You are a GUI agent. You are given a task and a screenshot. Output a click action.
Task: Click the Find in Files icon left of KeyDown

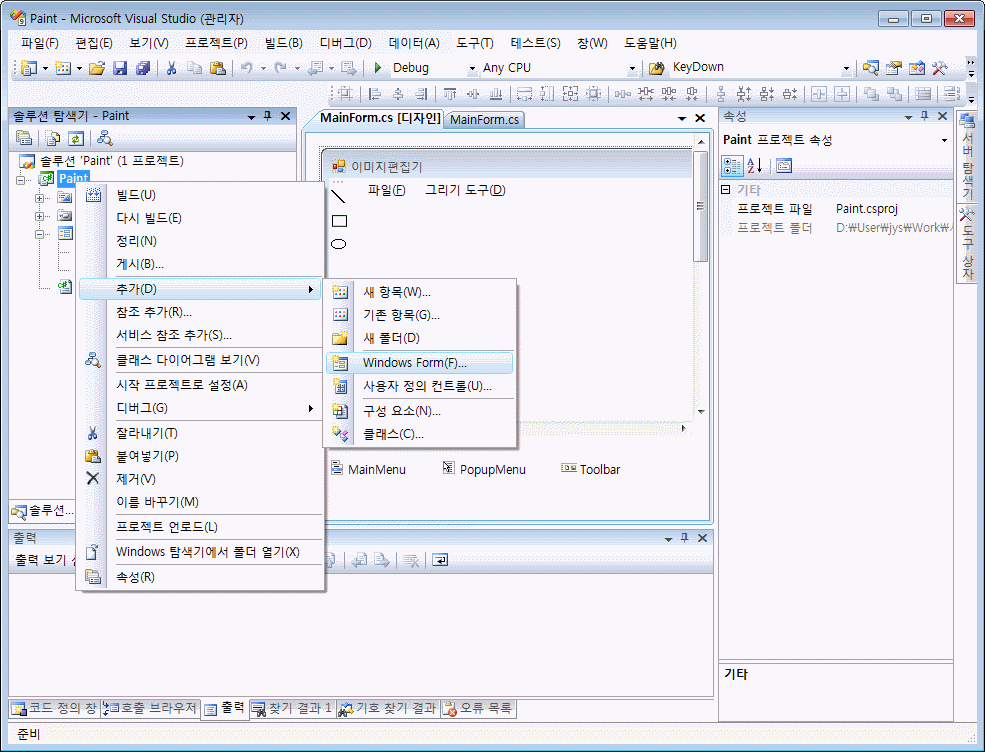tap(656, 68)
